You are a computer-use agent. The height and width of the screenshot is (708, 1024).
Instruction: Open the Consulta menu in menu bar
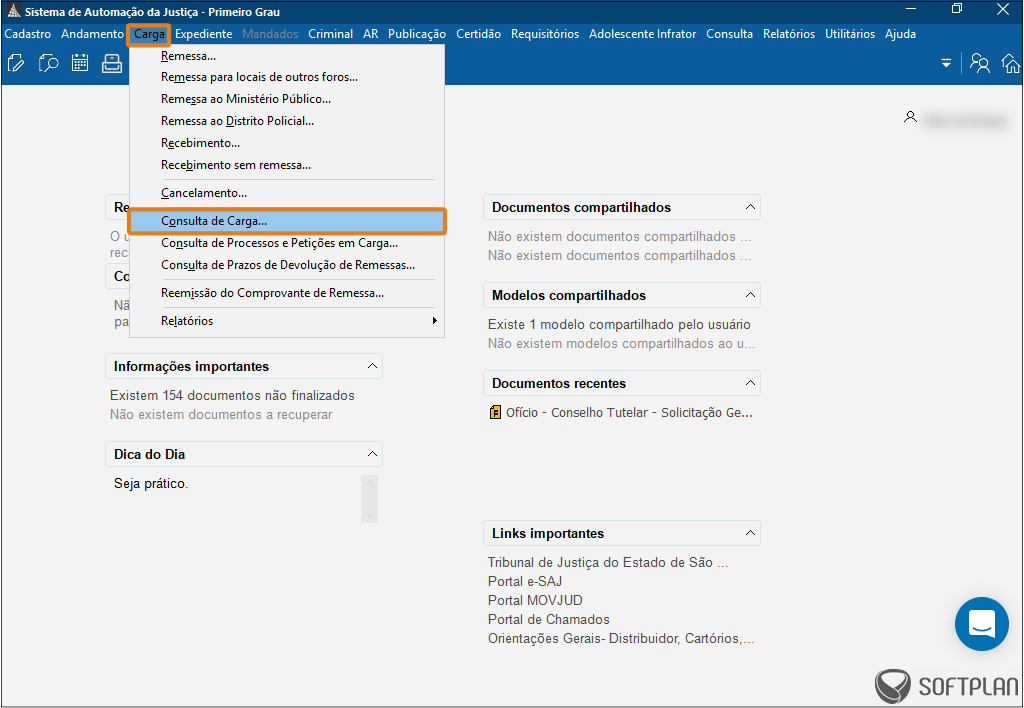click(x=729, y=34)
